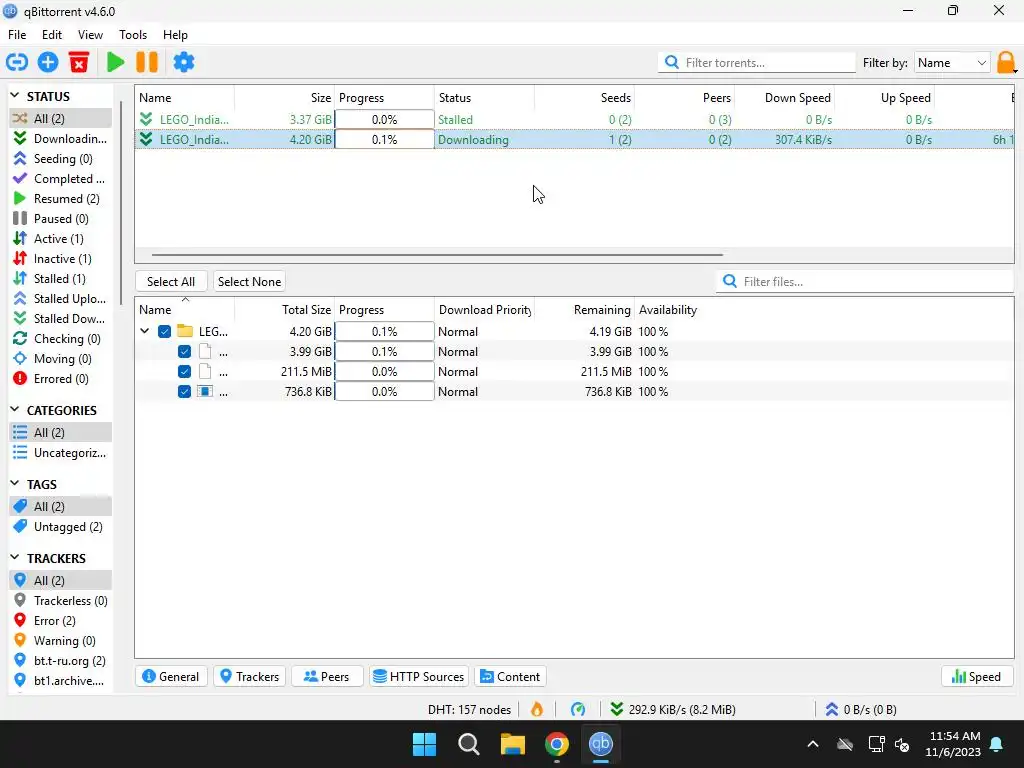Click the stalled torrent 0.0% progress bar
Image resolution: width=1024 pixels, height=768 pixels.
(385, 120)
